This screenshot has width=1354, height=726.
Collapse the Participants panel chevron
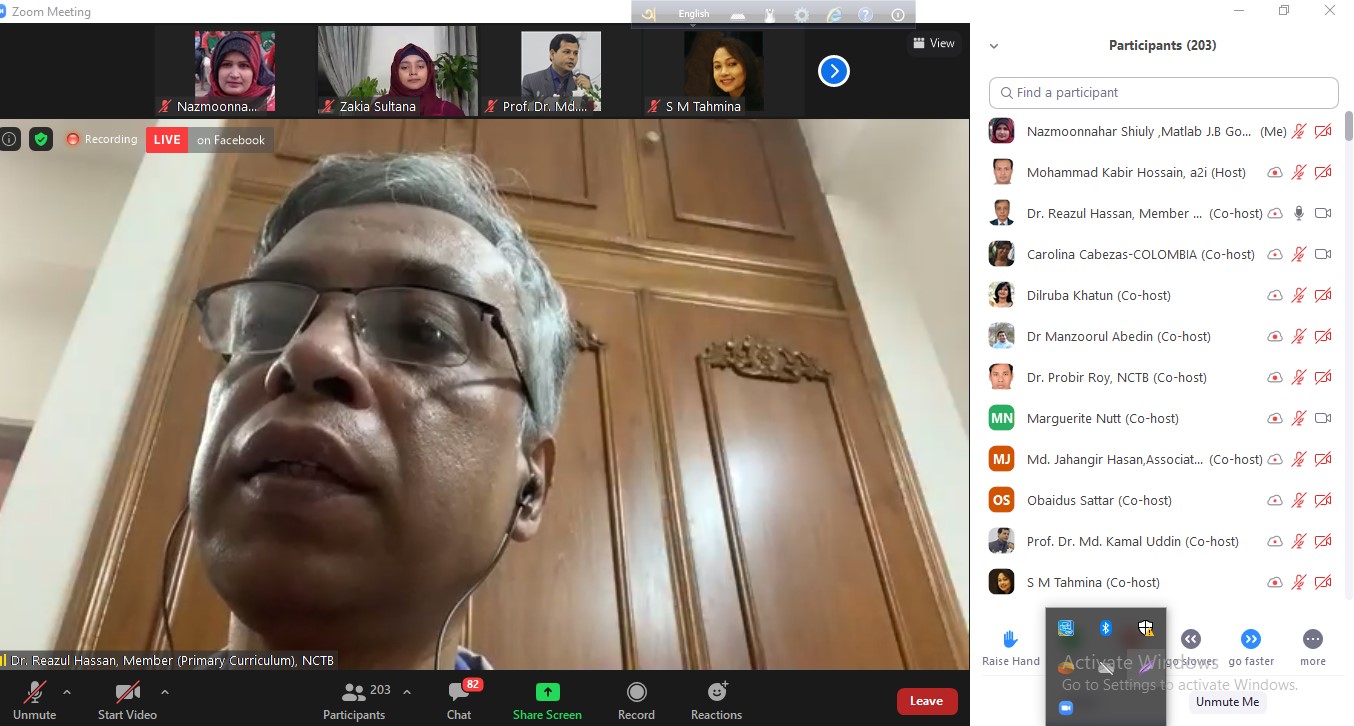(x=994, y=46)
